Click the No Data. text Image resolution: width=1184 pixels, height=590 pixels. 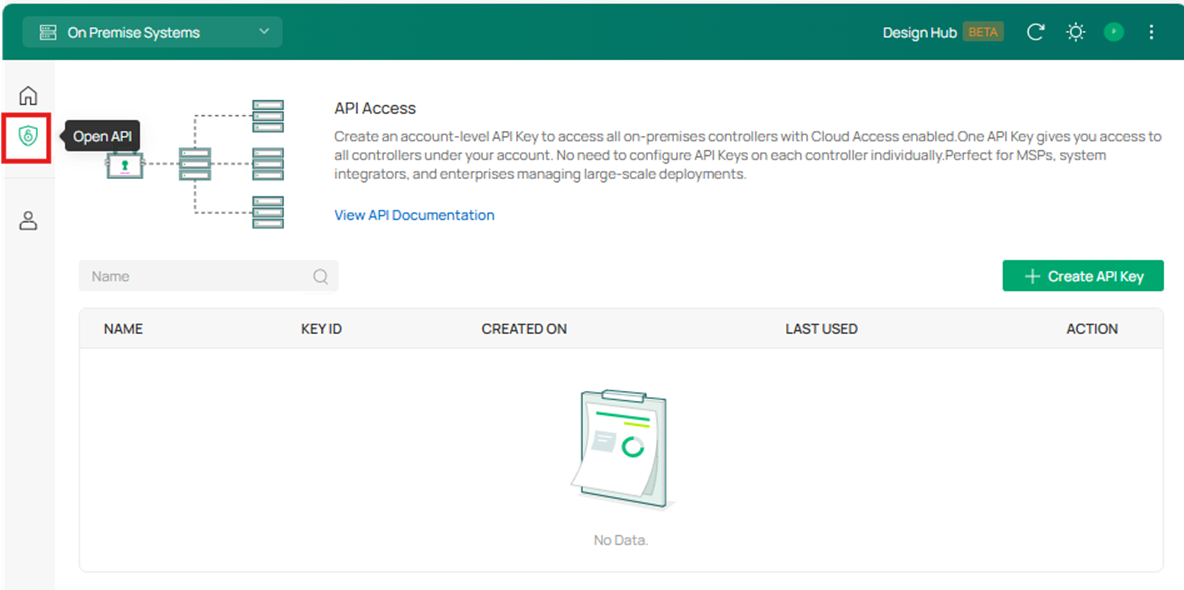621,540
